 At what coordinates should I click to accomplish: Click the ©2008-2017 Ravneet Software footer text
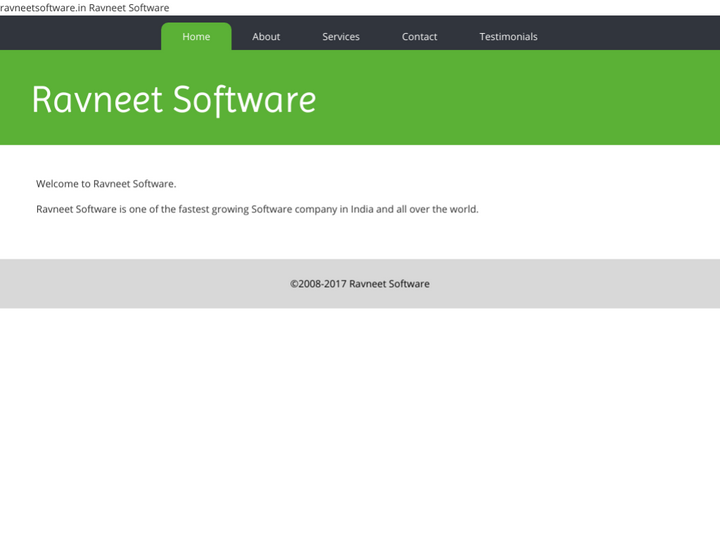pos(360,284)
